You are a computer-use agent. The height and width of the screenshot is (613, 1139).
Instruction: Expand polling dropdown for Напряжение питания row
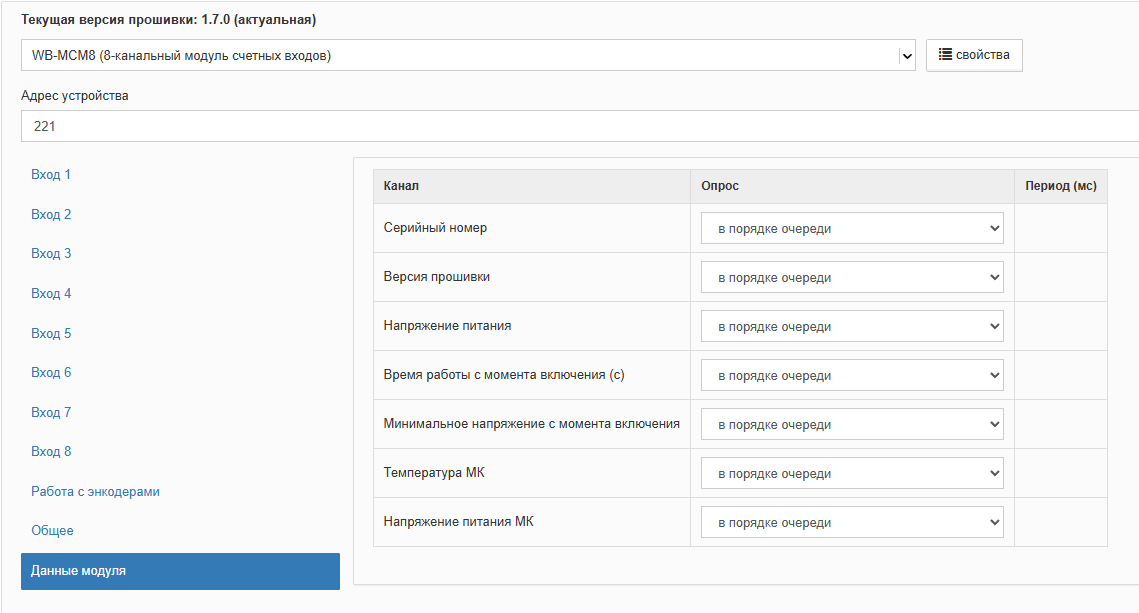[x=852, y=327]
